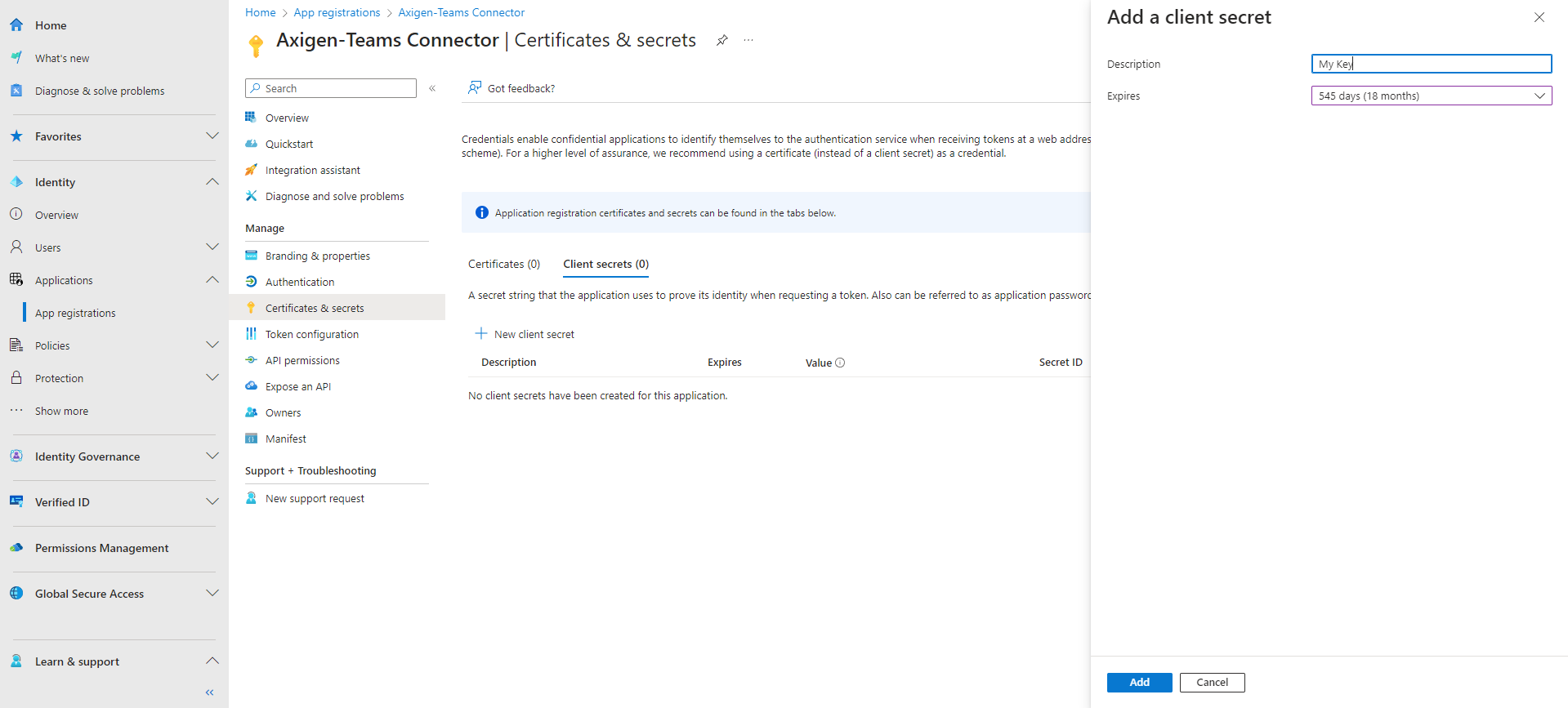Click the Description text field

1431,64
